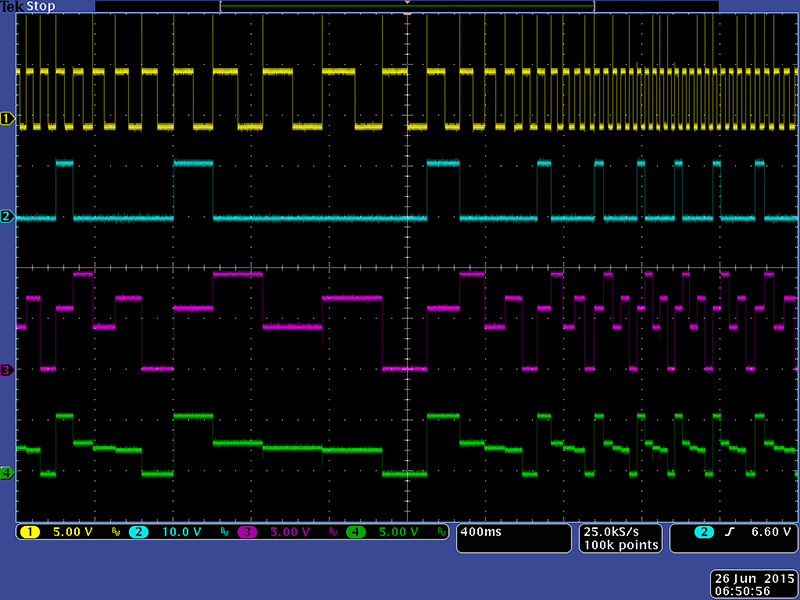The width and height of the screenshot is (800, 600).
Task: Click the yellow channel 1 ground marker
Action: 6,118
